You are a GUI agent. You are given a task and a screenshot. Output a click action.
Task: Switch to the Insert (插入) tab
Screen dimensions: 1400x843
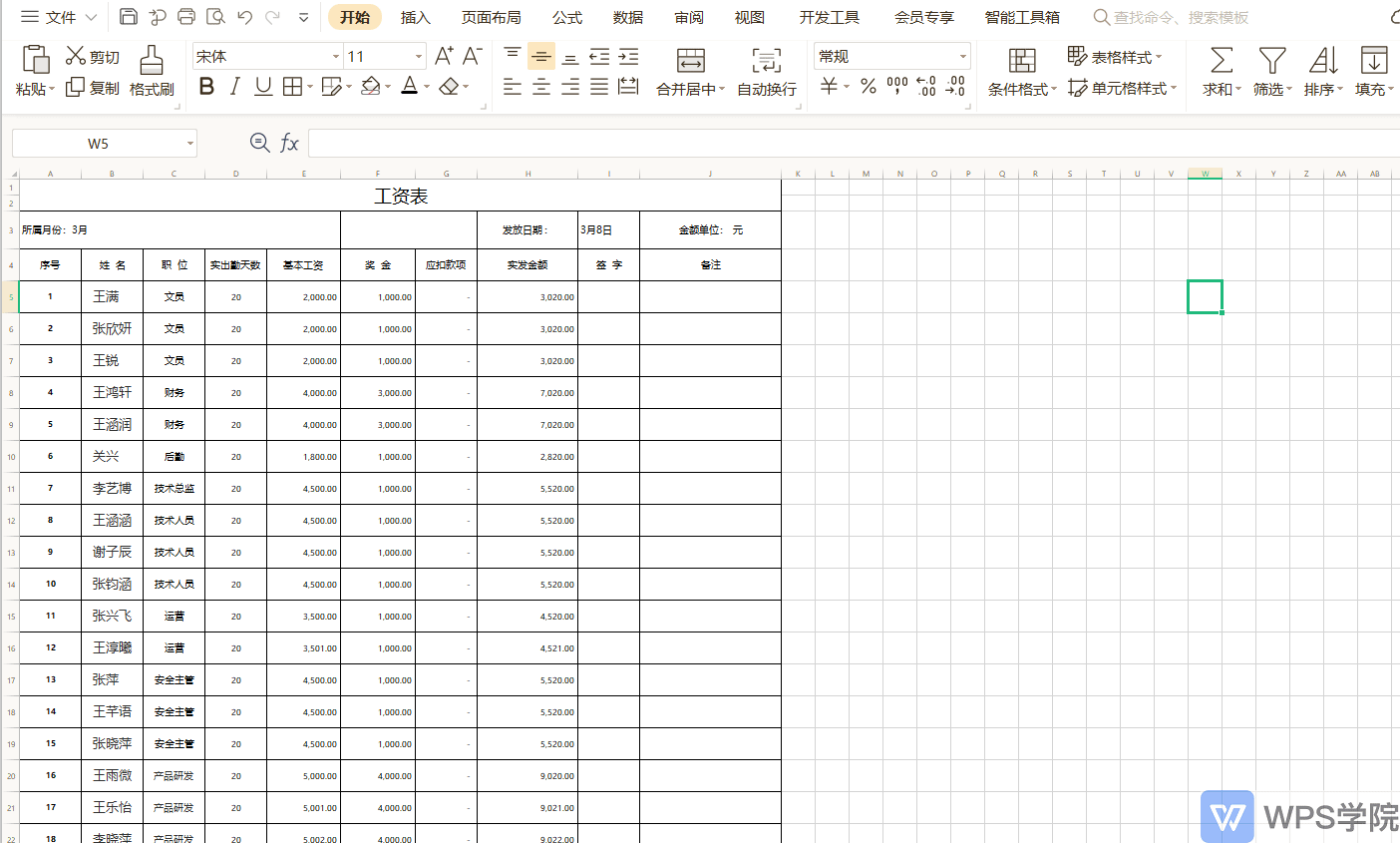[x=416, y=17]
